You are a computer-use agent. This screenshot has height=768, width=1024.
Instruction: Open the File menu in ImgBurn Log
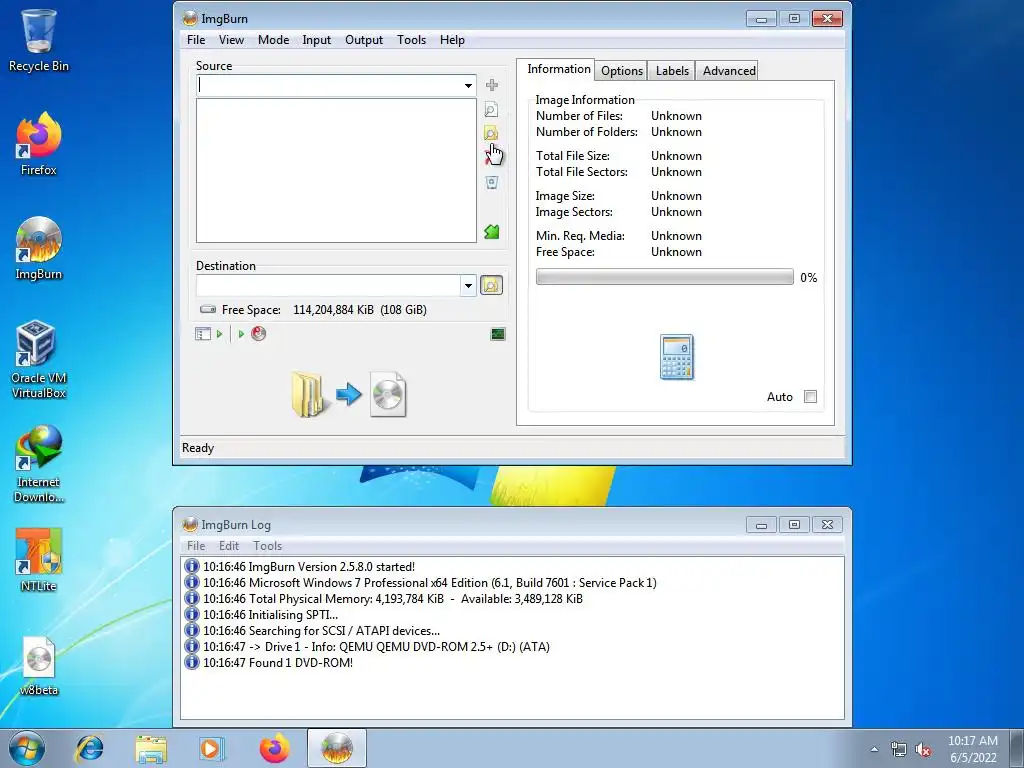click(x=196, y=546)
